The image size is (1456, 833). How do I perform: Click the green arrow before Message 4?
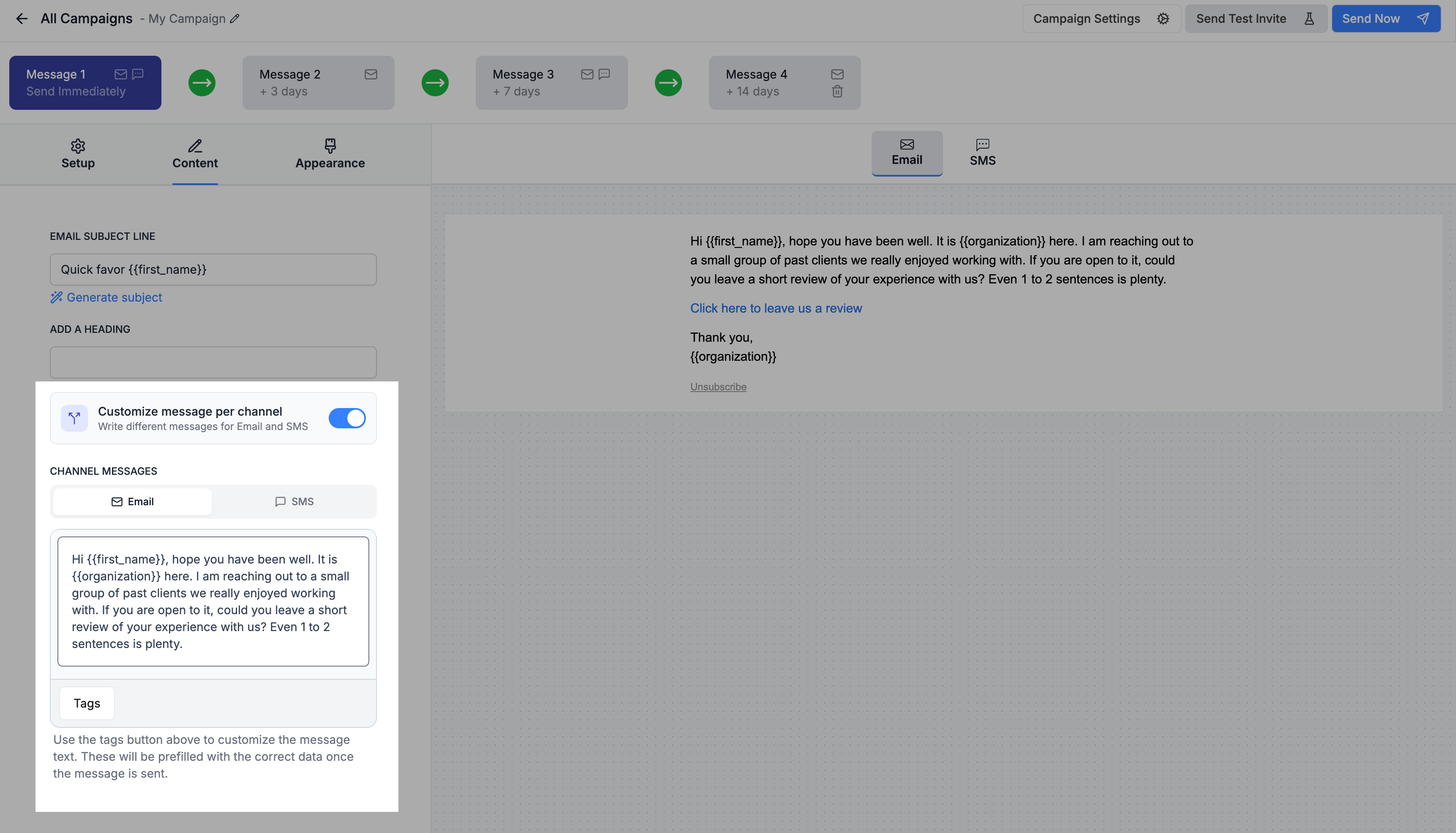click(x=668, y=83)
